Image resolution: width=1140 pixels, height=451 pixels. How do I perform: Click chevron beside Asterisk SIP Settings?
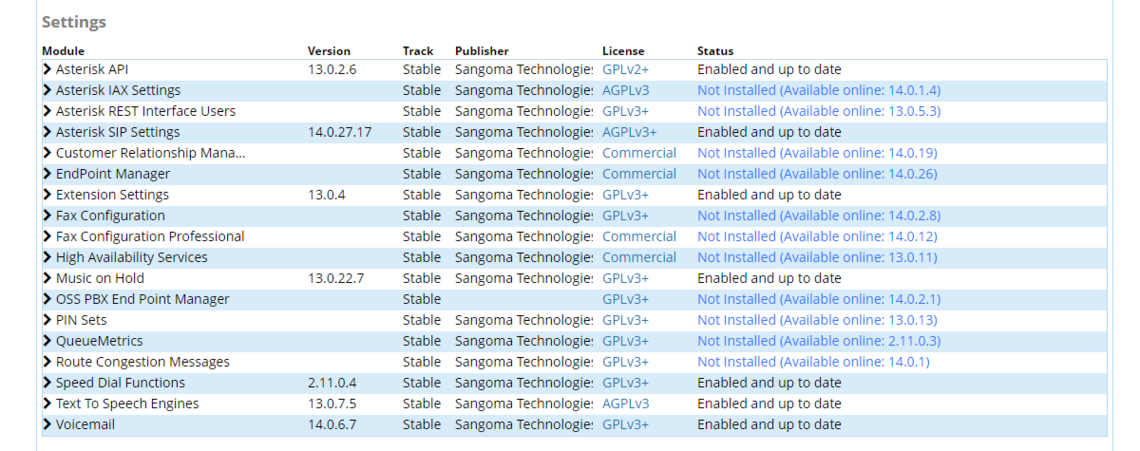tap(47, 132)
